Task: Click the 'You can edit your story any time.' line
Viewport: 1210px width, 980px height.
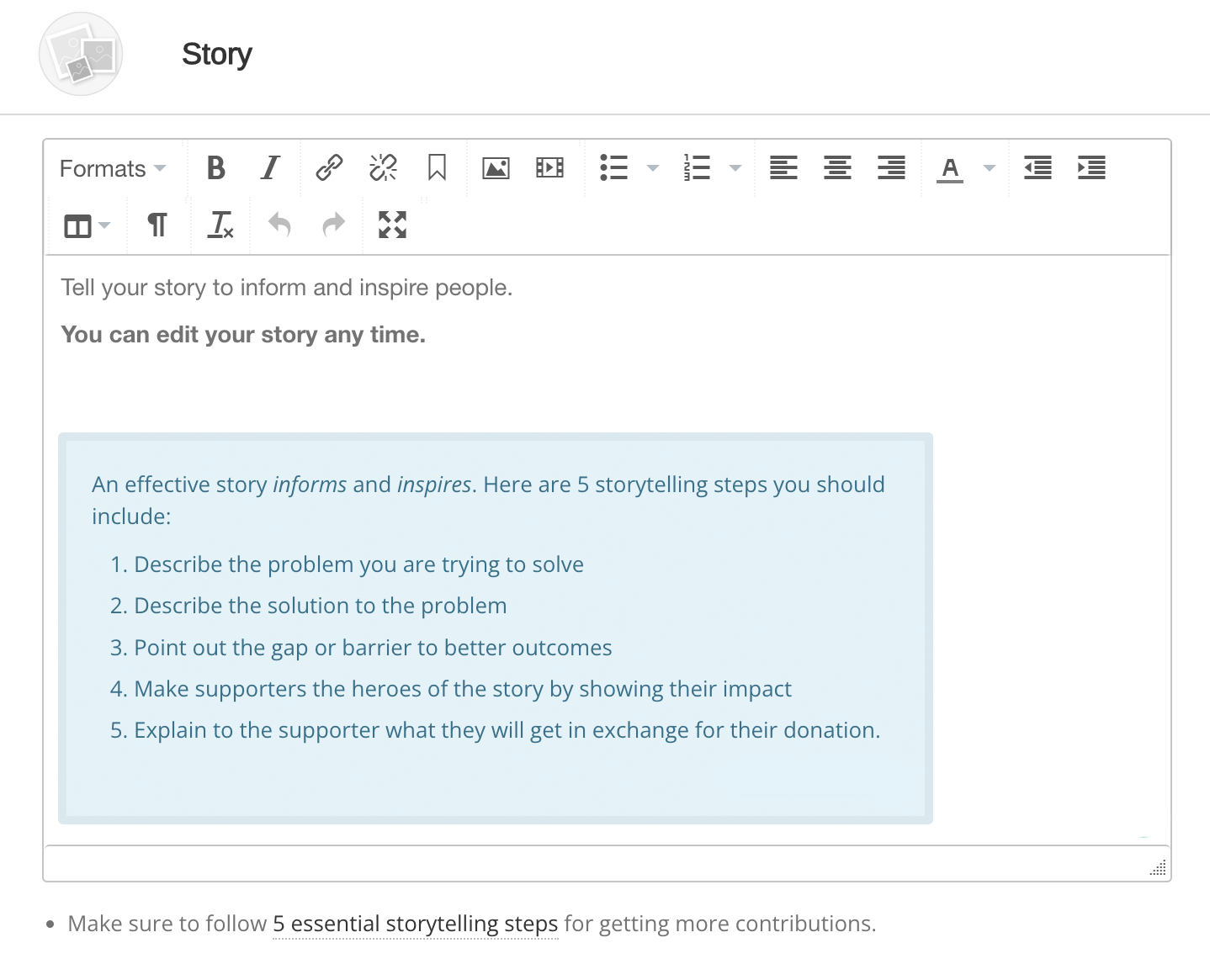Action: tap(243, 335)
